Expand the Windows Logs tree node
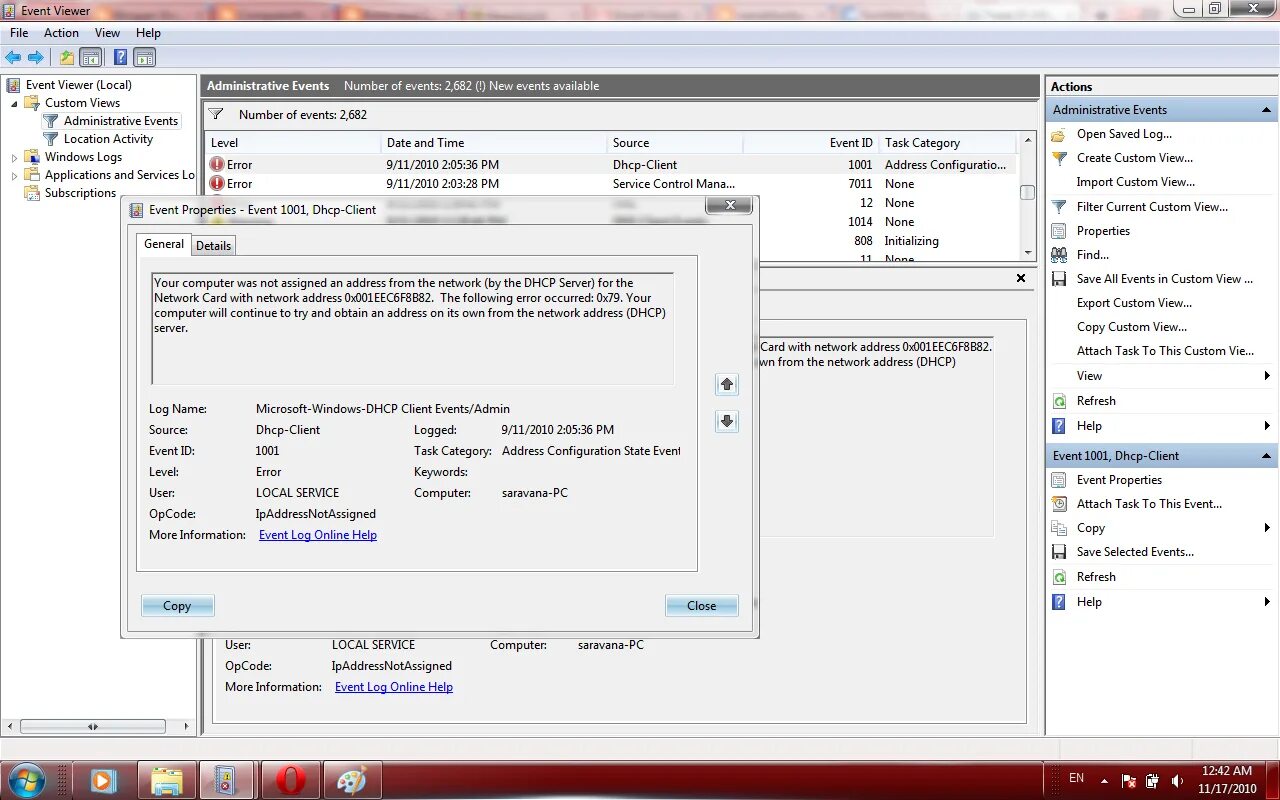The image size is (1280, 800). 14,158
